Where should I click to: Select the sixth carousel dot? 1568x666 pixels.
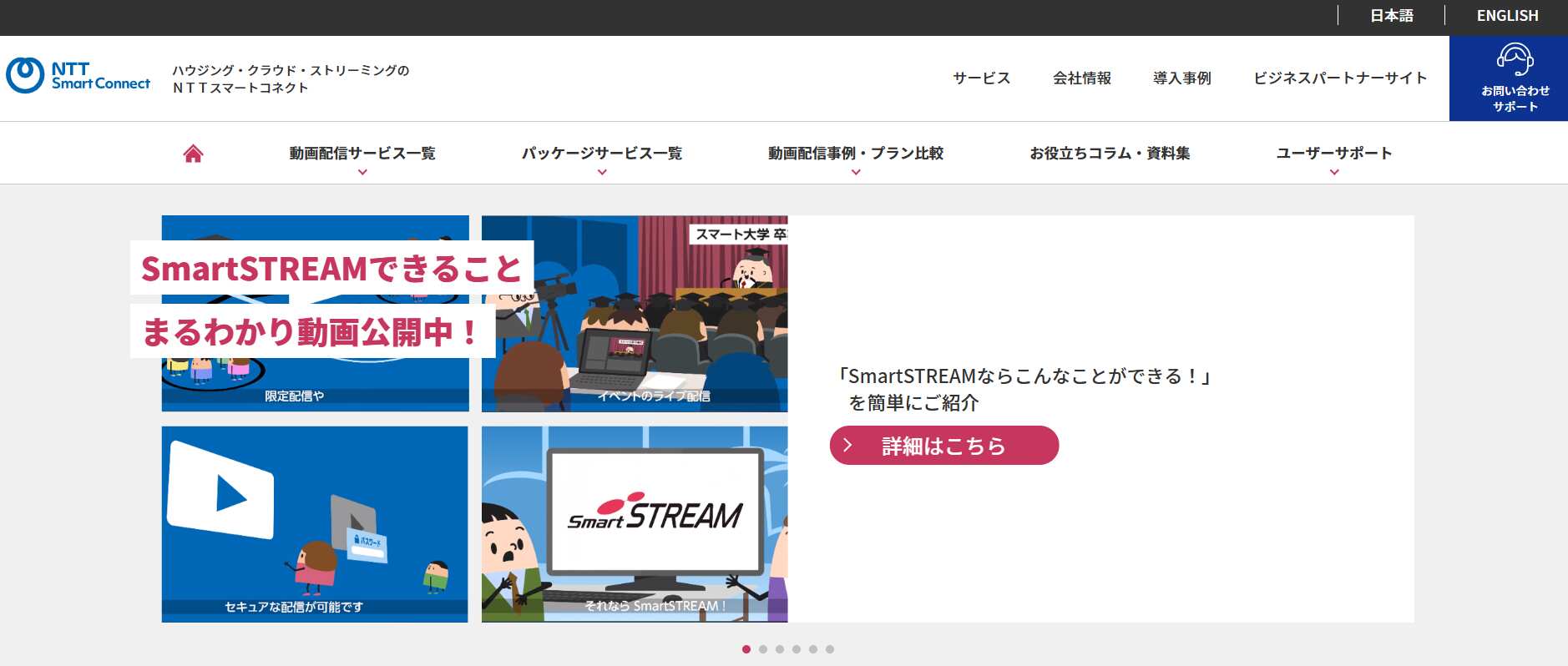click(830, 649)
